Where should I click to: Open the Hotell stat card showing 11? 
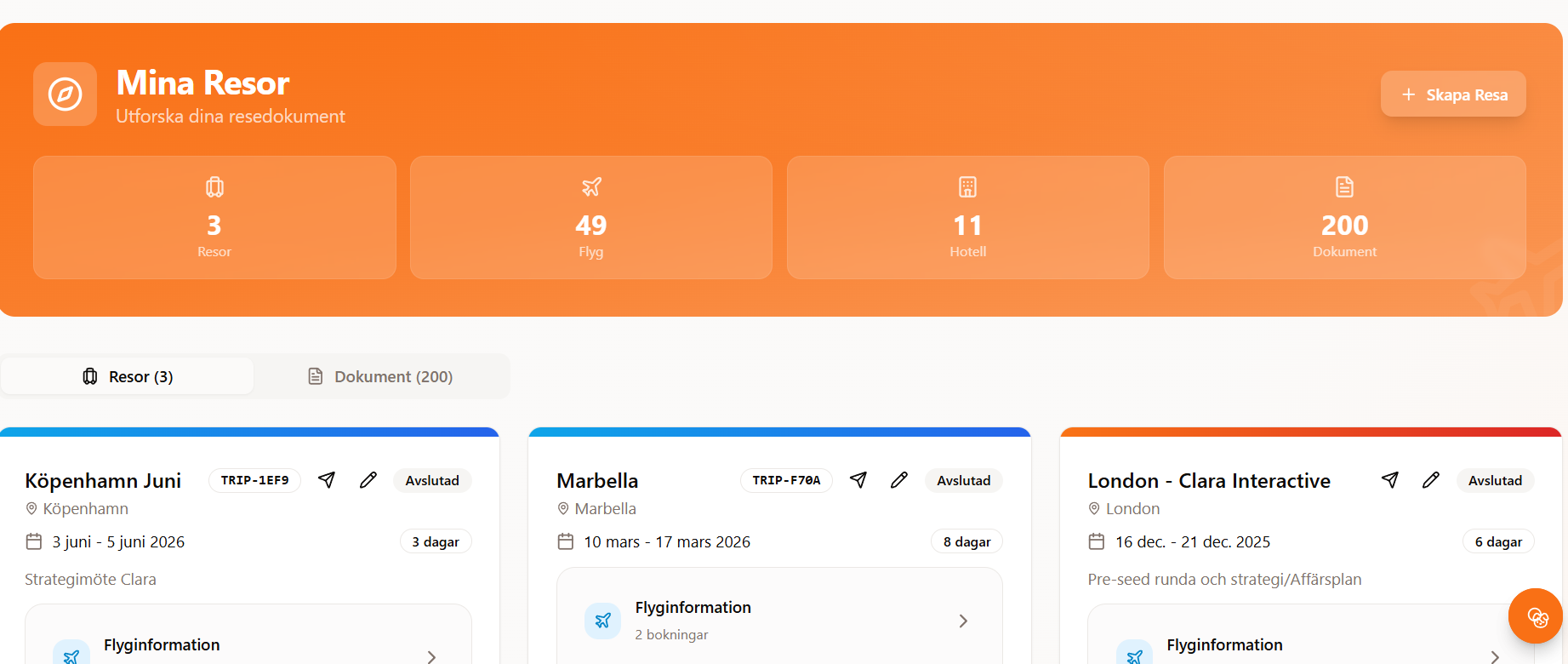click(x=968, y=217)
